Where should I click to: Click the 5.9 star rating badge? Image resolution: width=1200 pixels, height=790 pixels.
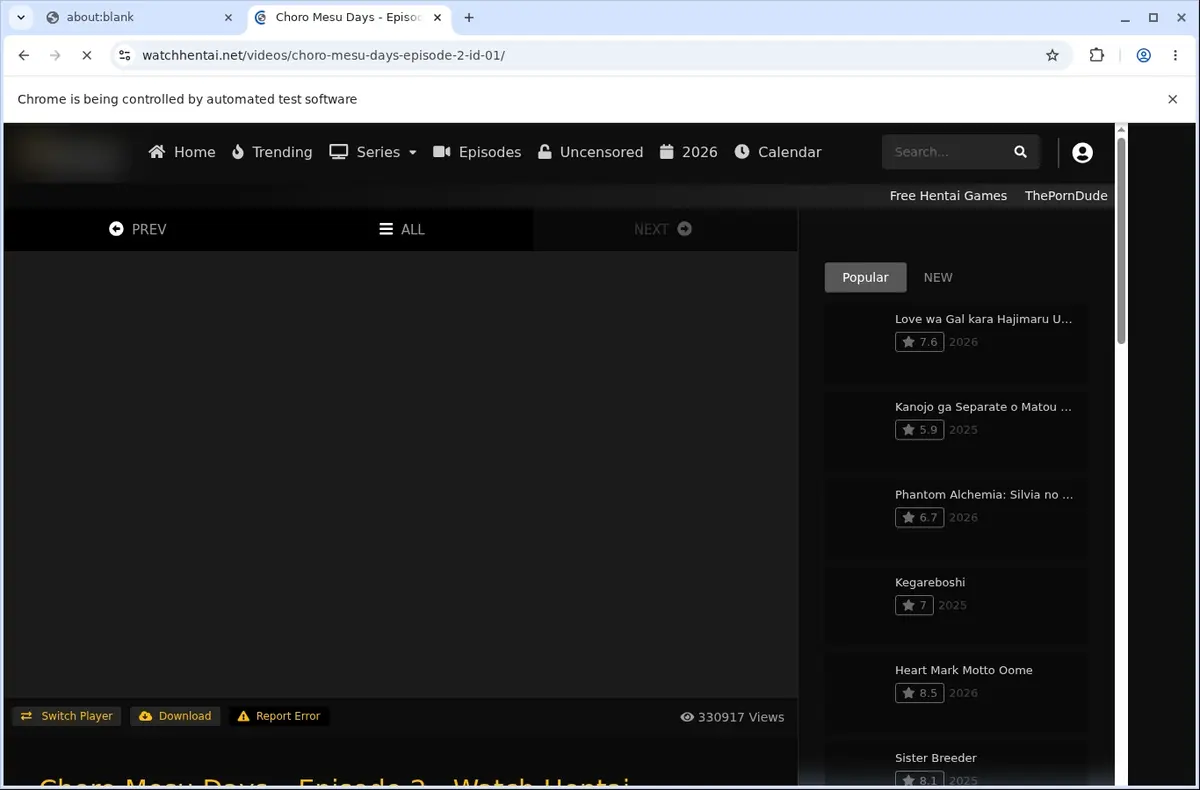(919, 430)
